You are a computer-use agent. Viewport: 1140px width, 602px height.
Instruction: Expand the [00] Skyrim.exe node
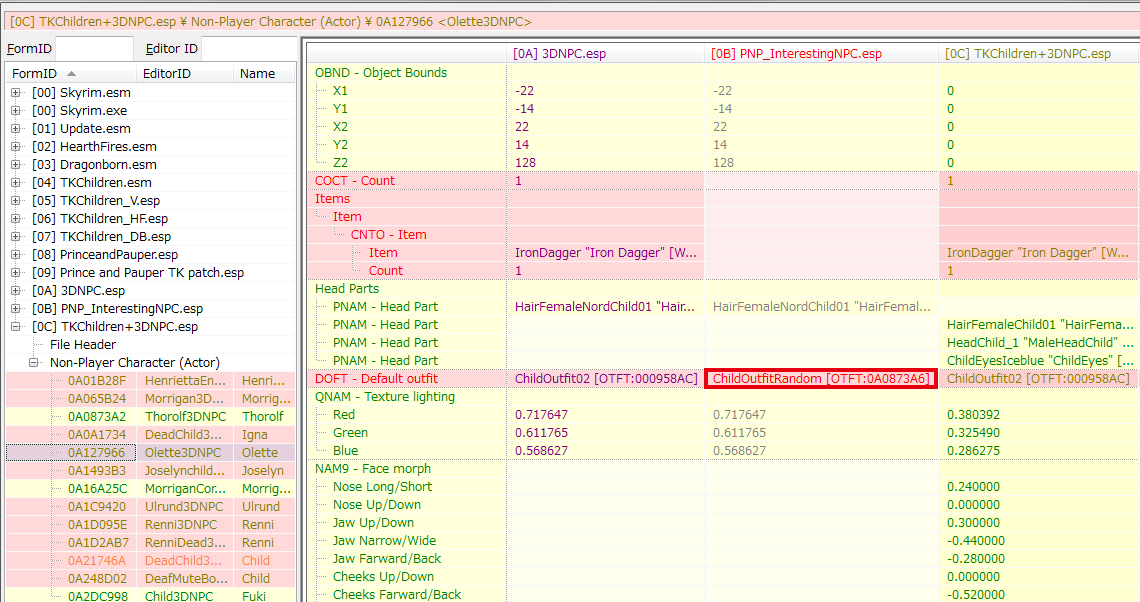(15, 111)
